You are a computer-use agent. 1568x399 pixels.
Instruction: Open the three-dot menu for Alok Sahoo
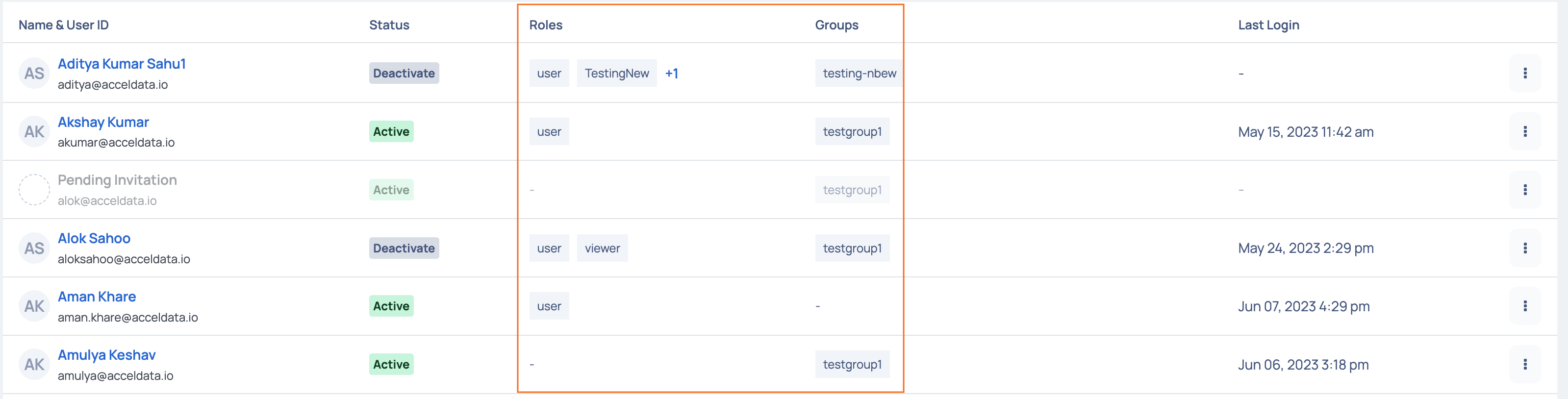point(1525,248)
